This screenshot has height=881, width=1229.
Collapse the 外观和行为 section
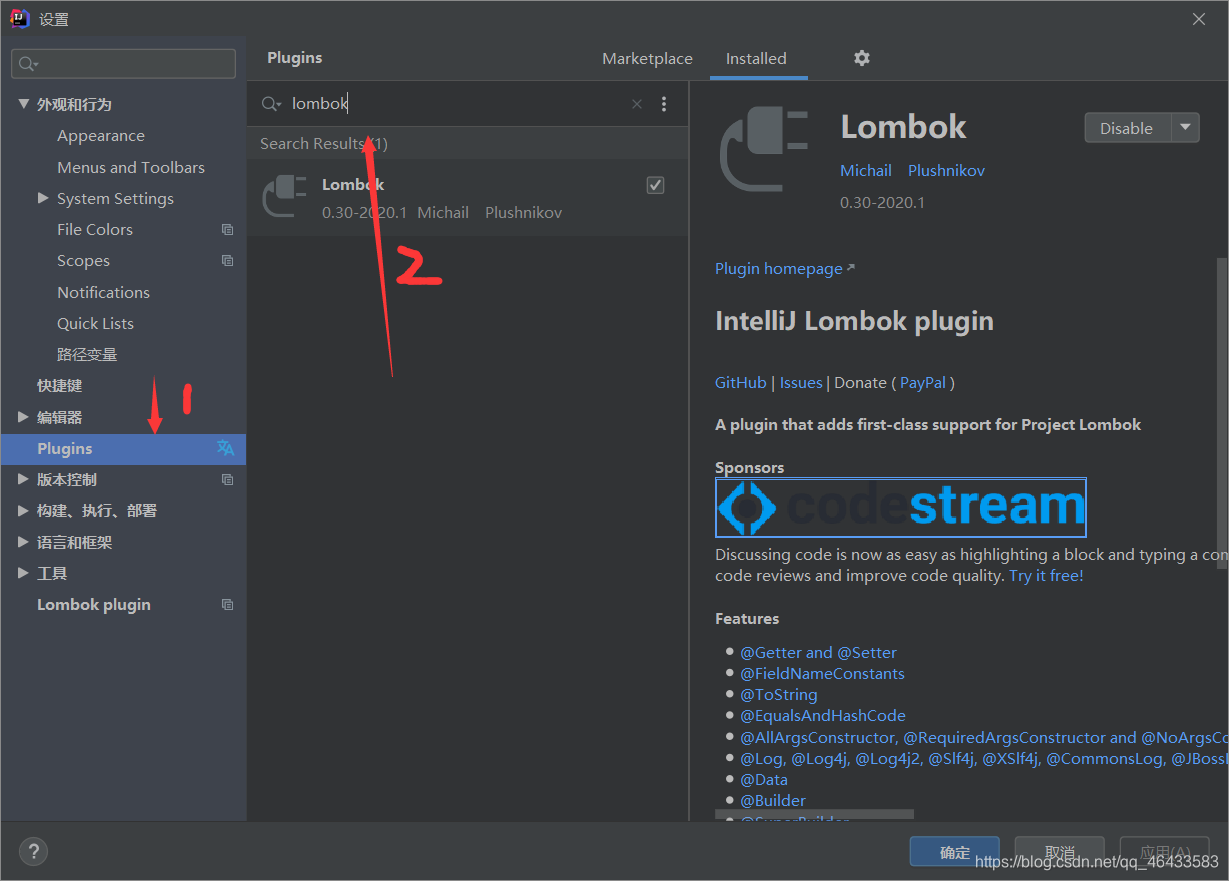[24, 104]
